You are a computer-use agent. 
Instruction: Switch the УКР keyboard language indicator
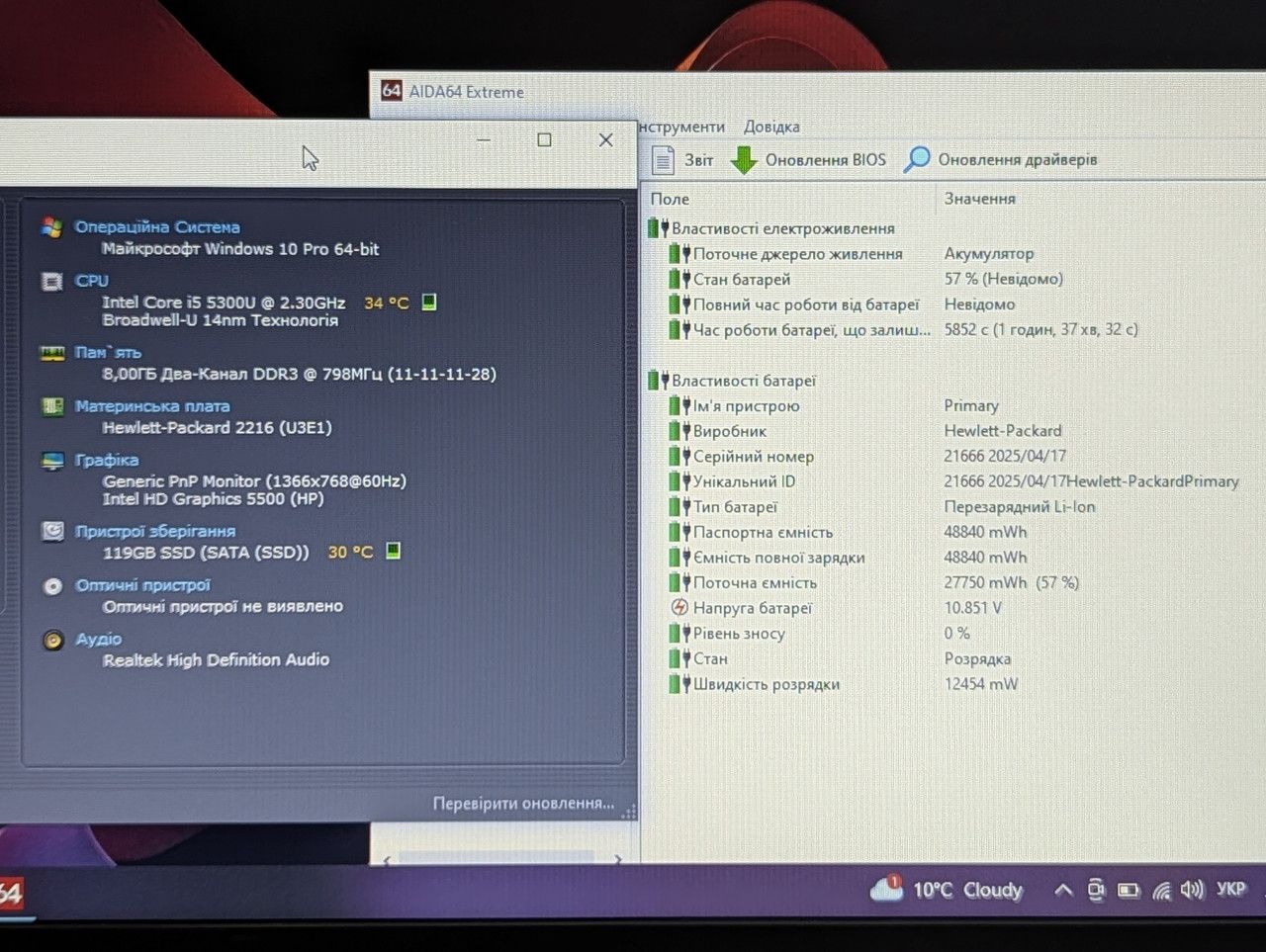click(x=1230, y=889)
